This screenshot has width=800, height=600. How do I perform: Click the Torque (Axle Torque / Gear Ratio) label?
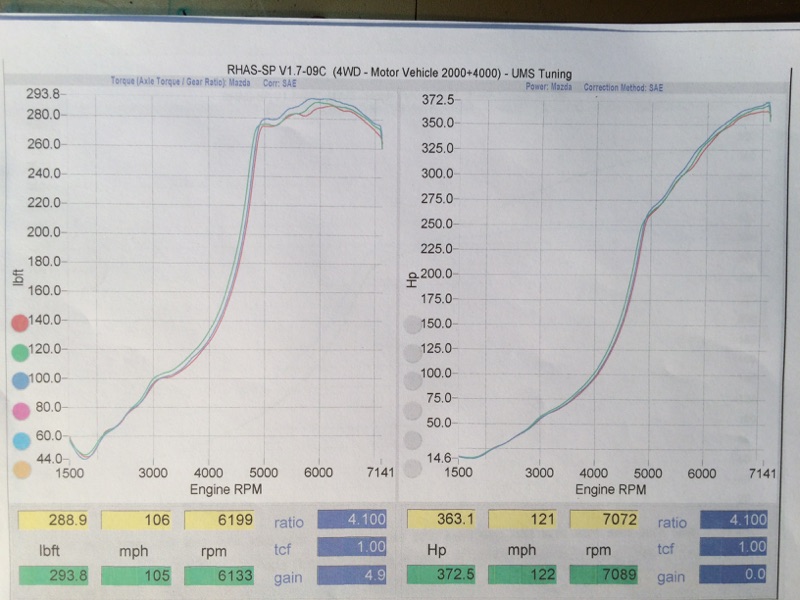[x=180, y=82]
